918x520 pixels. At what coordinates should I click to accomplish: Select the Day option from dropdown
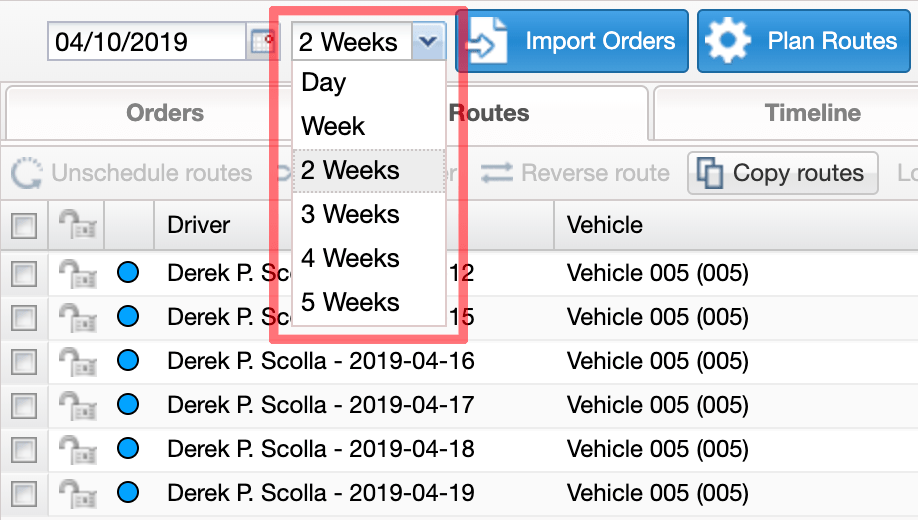[x=324, y=83]
